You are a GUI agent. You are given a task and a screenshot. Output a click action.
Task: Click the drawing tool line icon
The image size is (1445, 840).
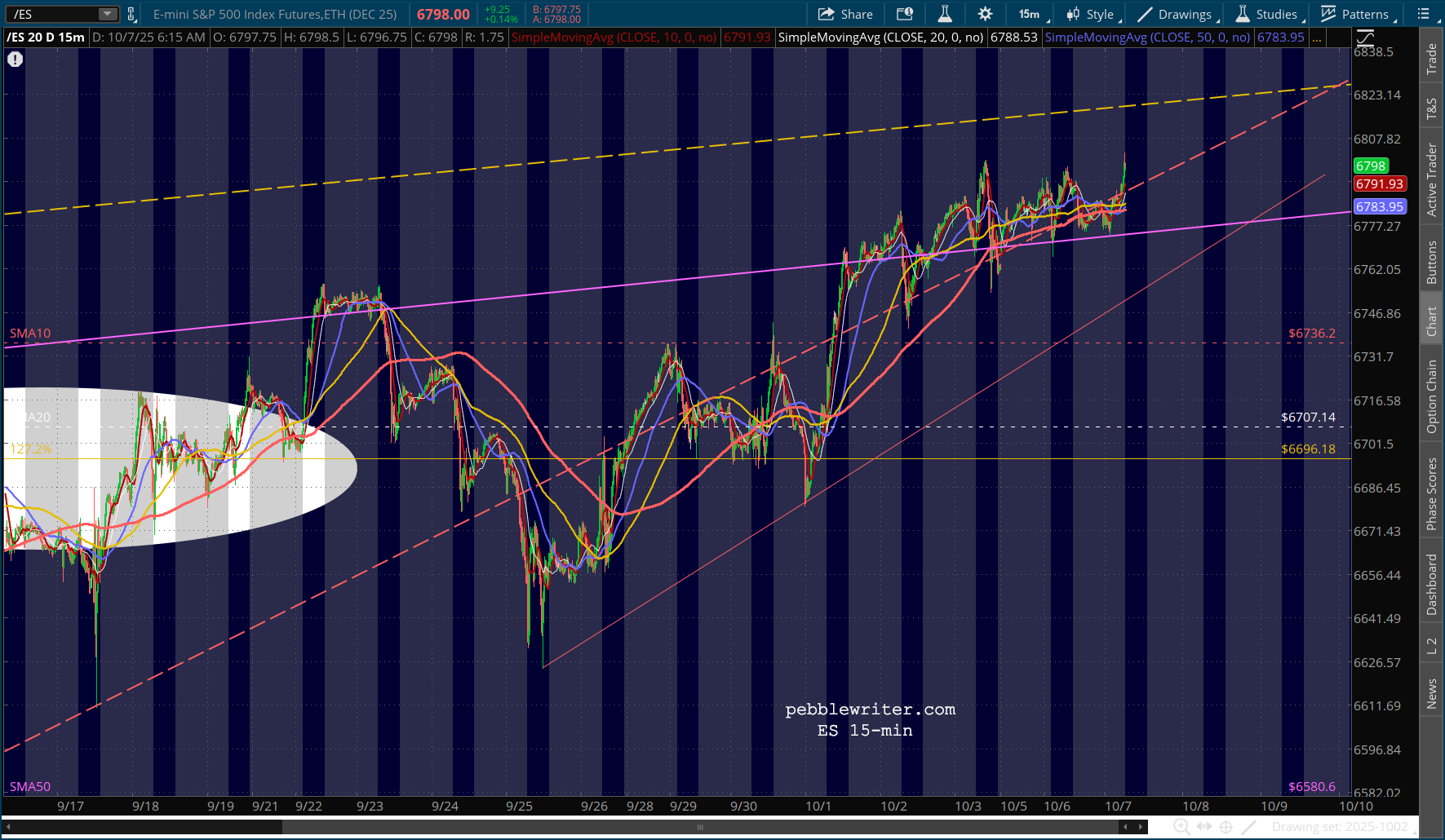pyautogui.click(x=1249, y=827)
